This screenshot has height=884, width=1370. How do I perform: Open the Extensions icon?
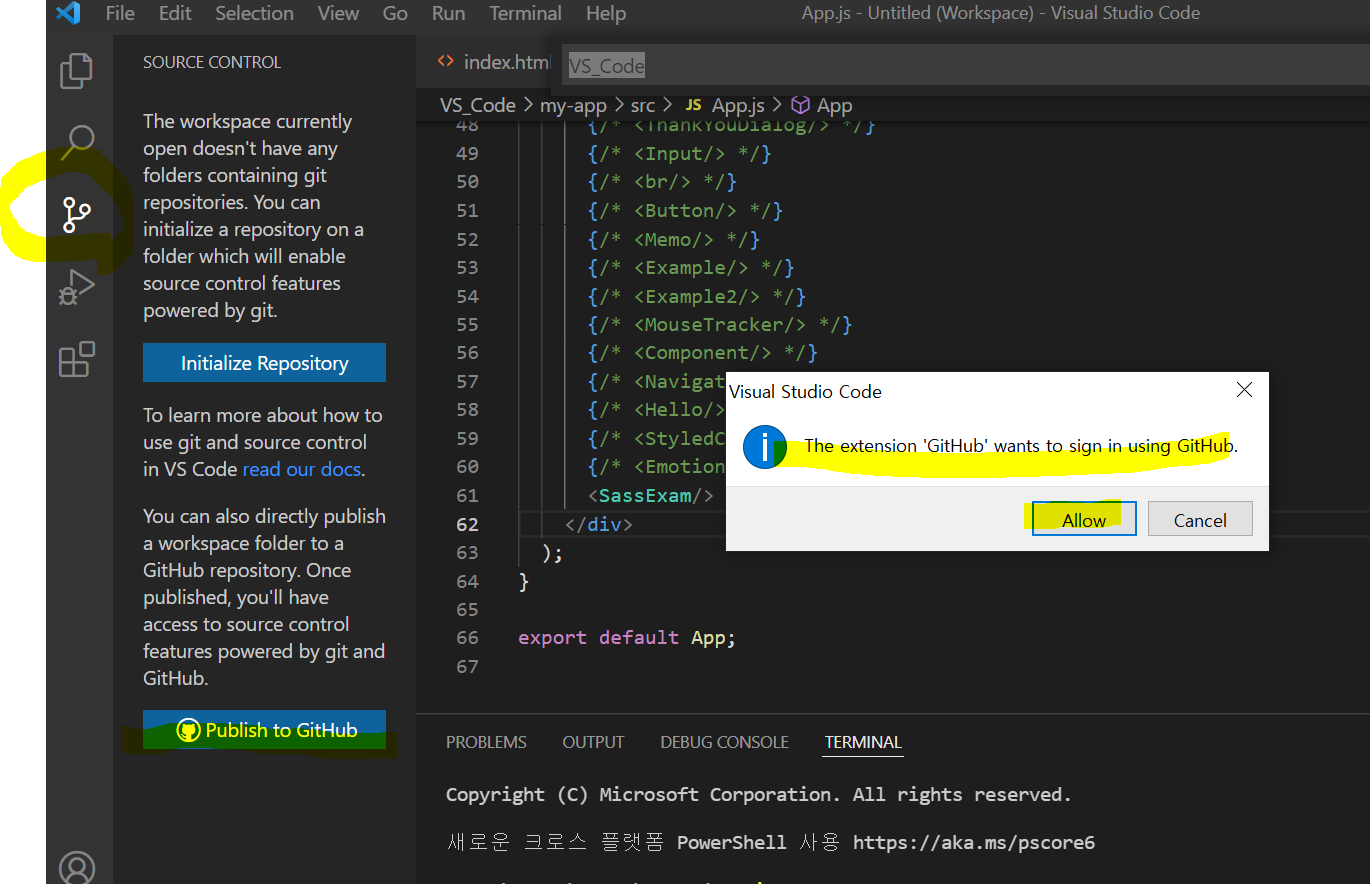coord(78,359)
